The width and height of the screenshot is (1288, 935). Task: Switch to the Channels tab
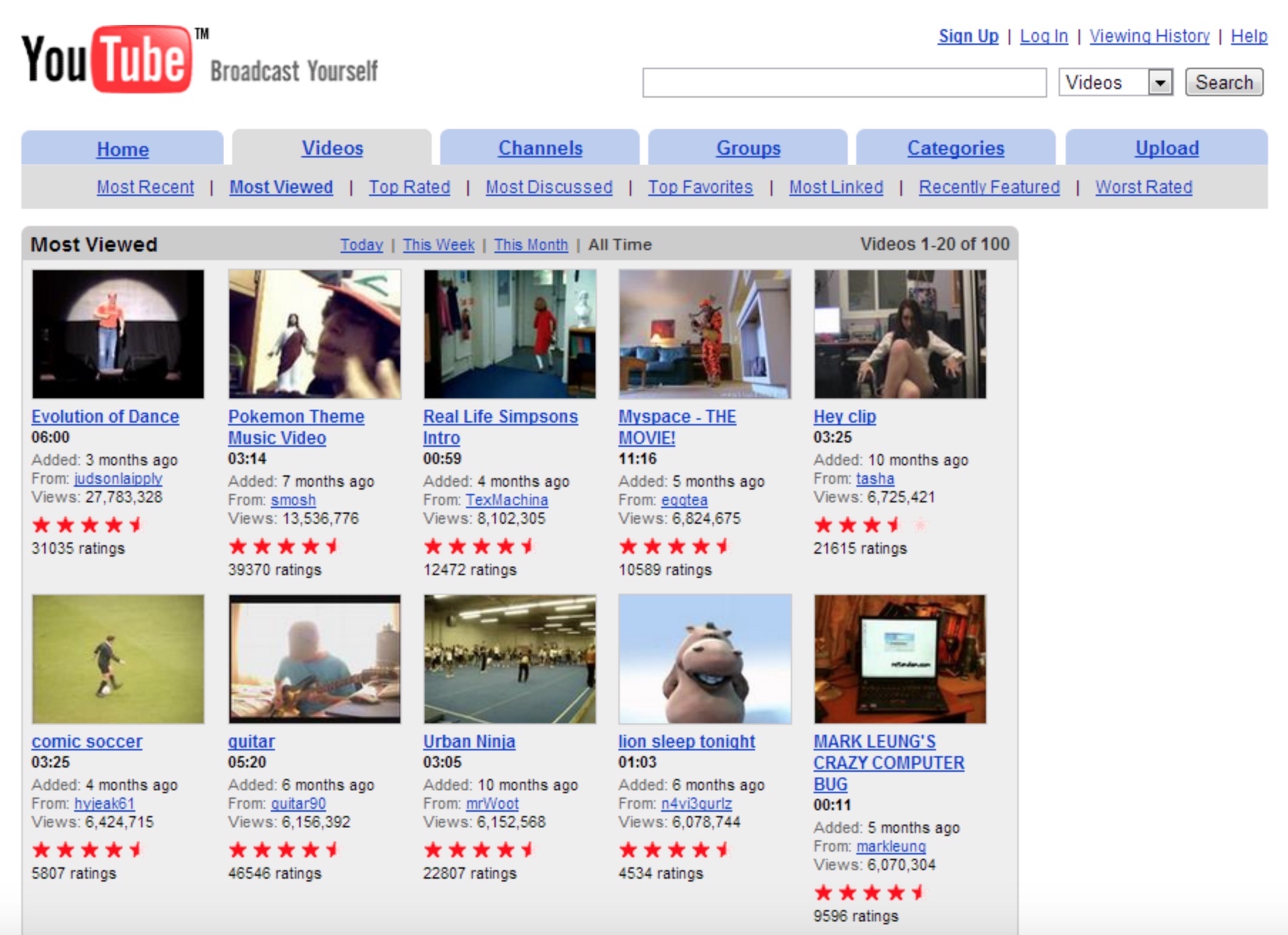coord(540,148)
